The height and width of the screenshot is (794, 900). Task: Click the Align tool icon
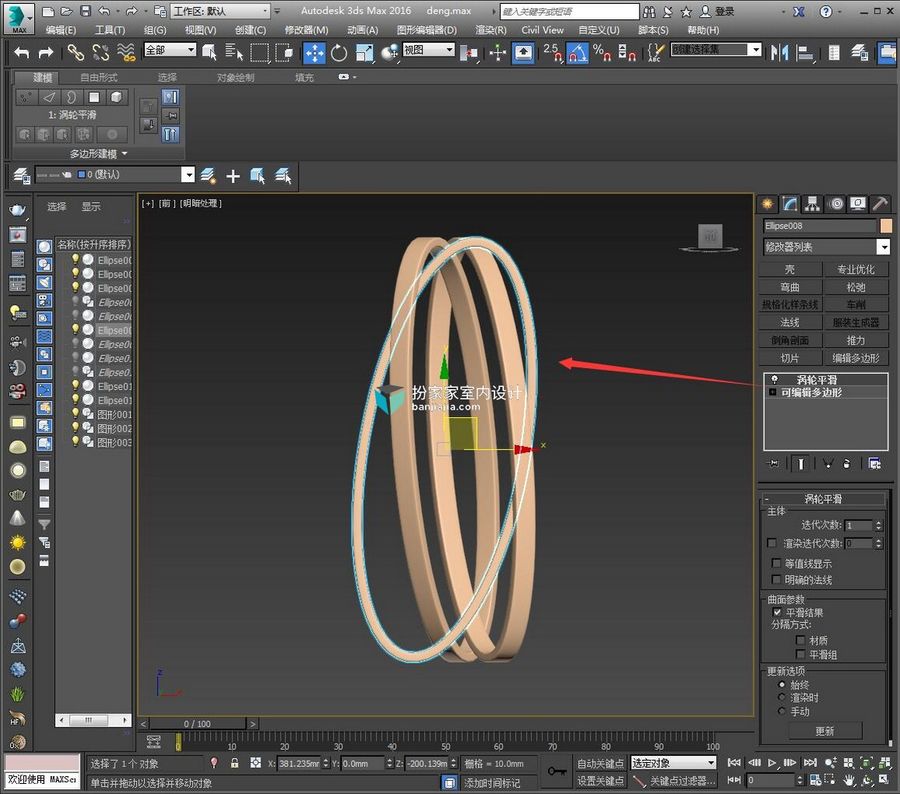(805, 53)
